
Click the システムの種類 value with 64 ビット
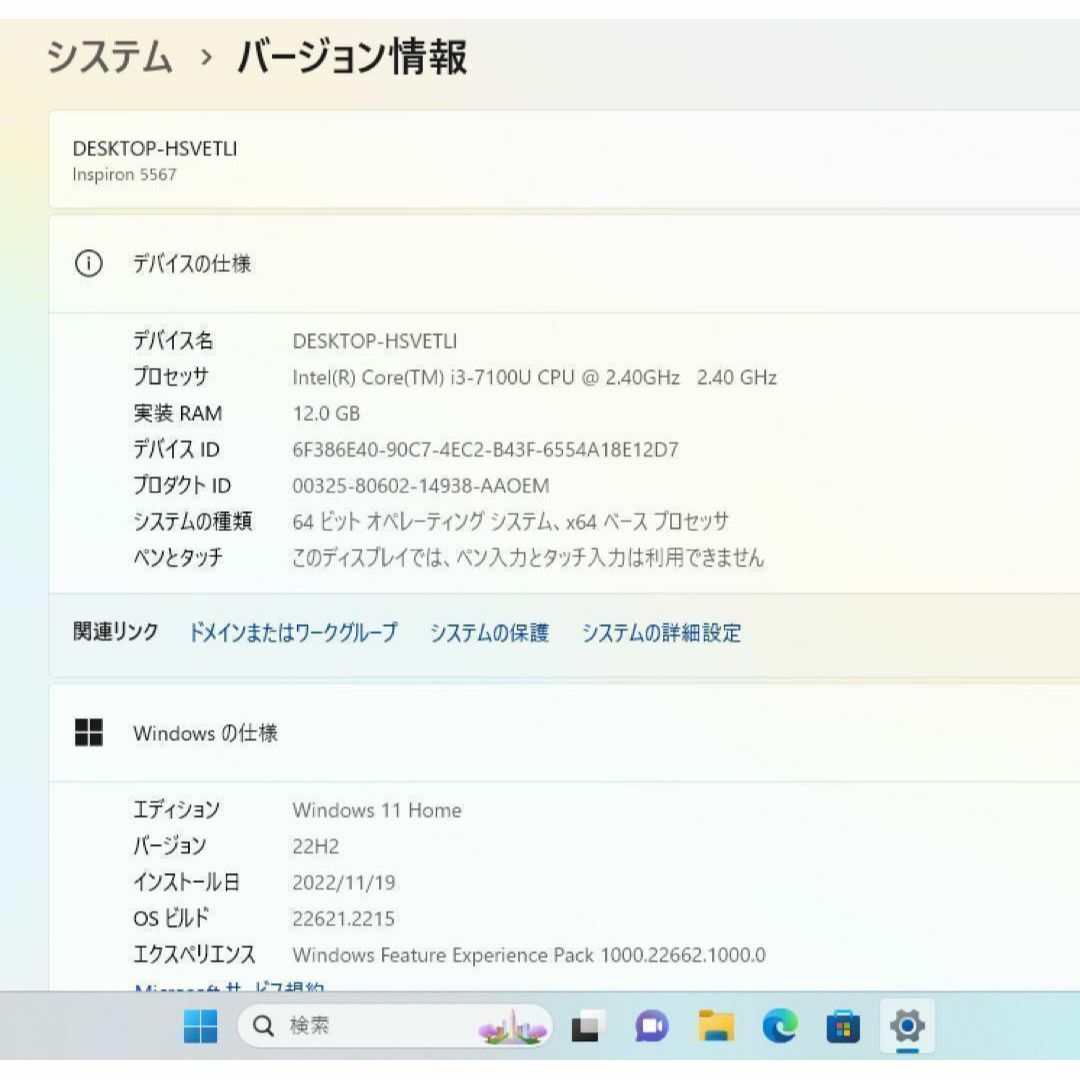[x=510, y=521]
